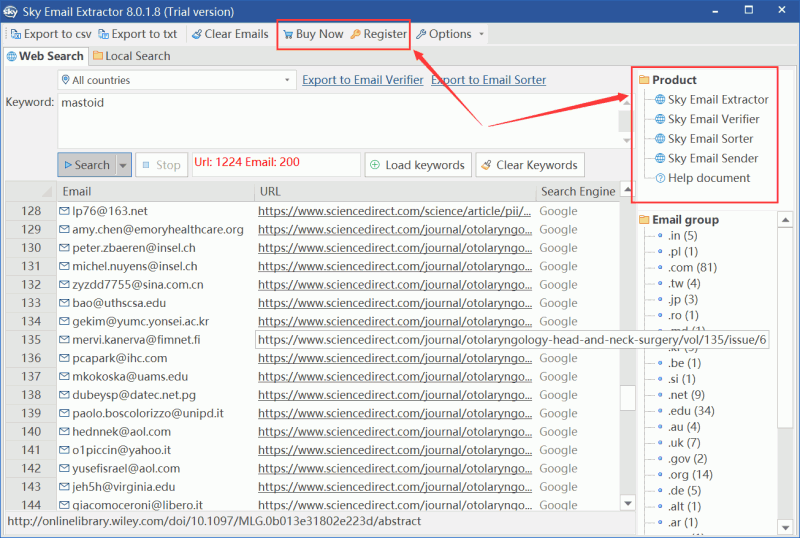
Task: Select the Web Search tab
Action: click(x=45, y=56)
